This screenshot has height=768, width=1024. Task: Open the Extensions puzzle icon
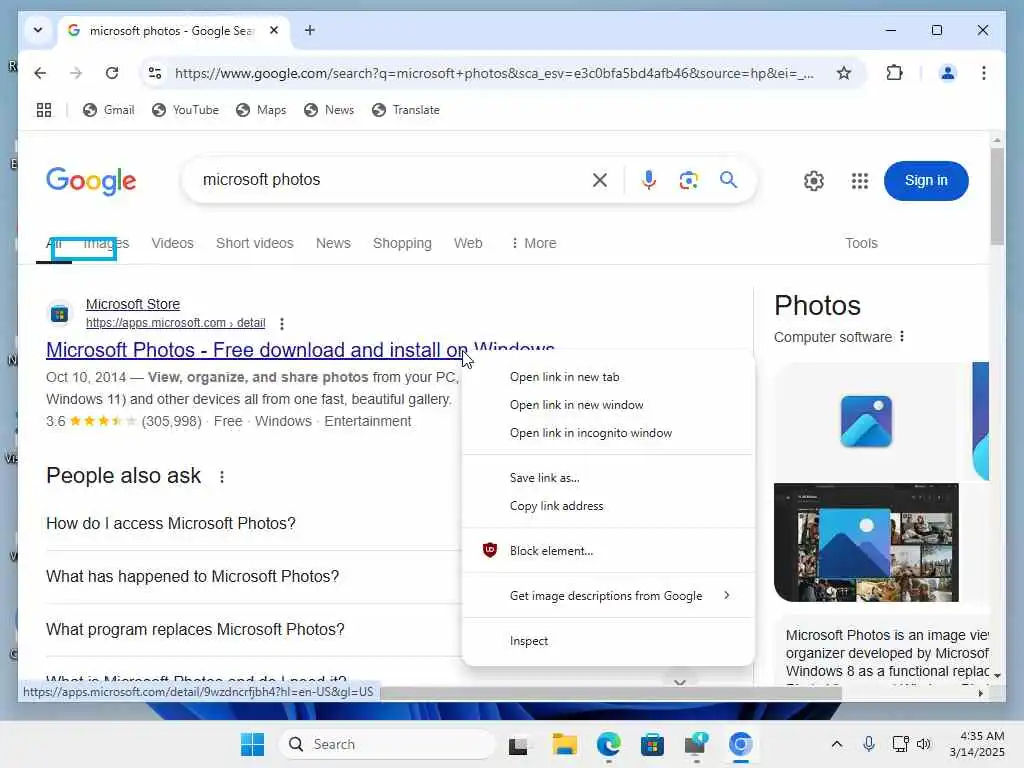(x=894, y=73)
